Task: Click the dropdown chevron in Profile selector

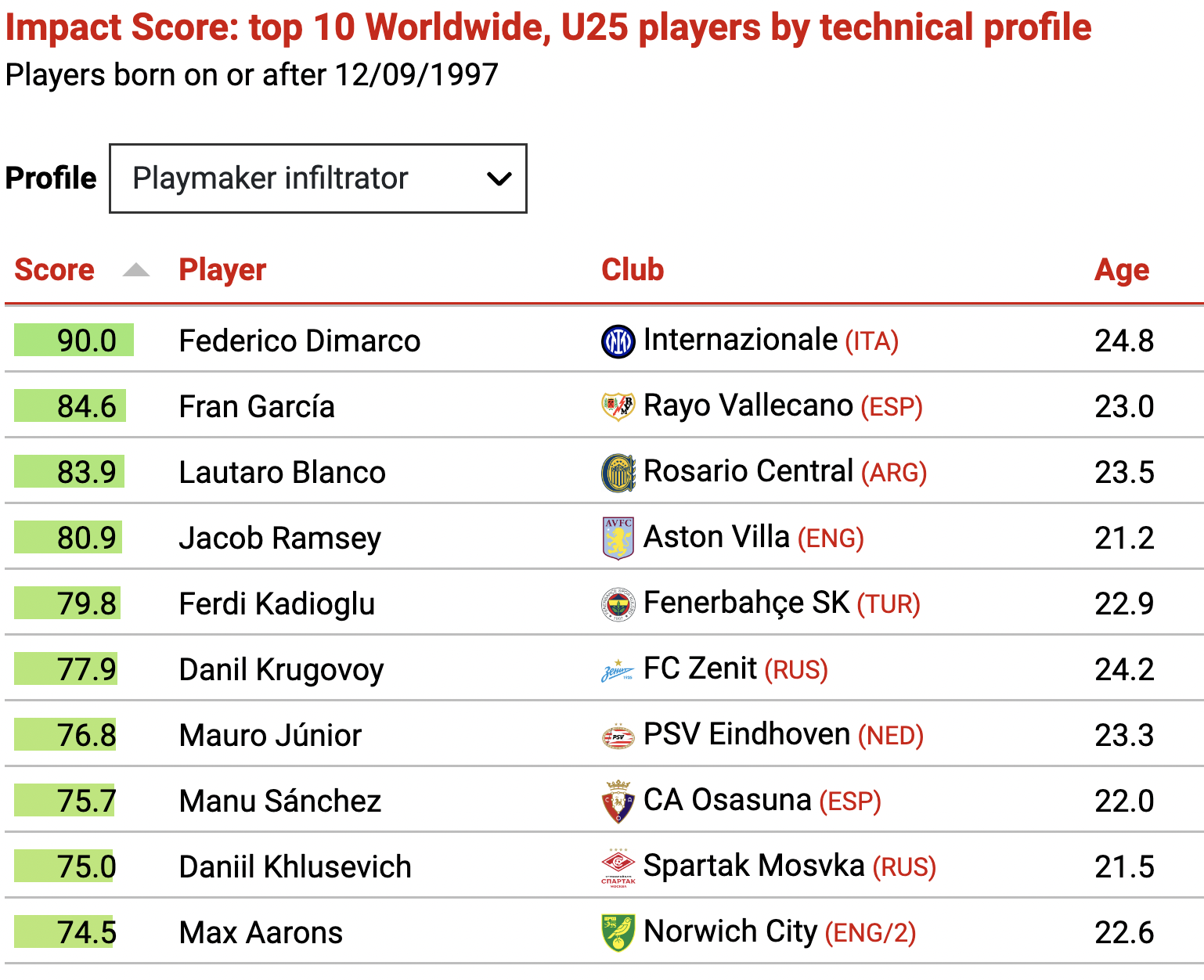Action: (499, 179)
